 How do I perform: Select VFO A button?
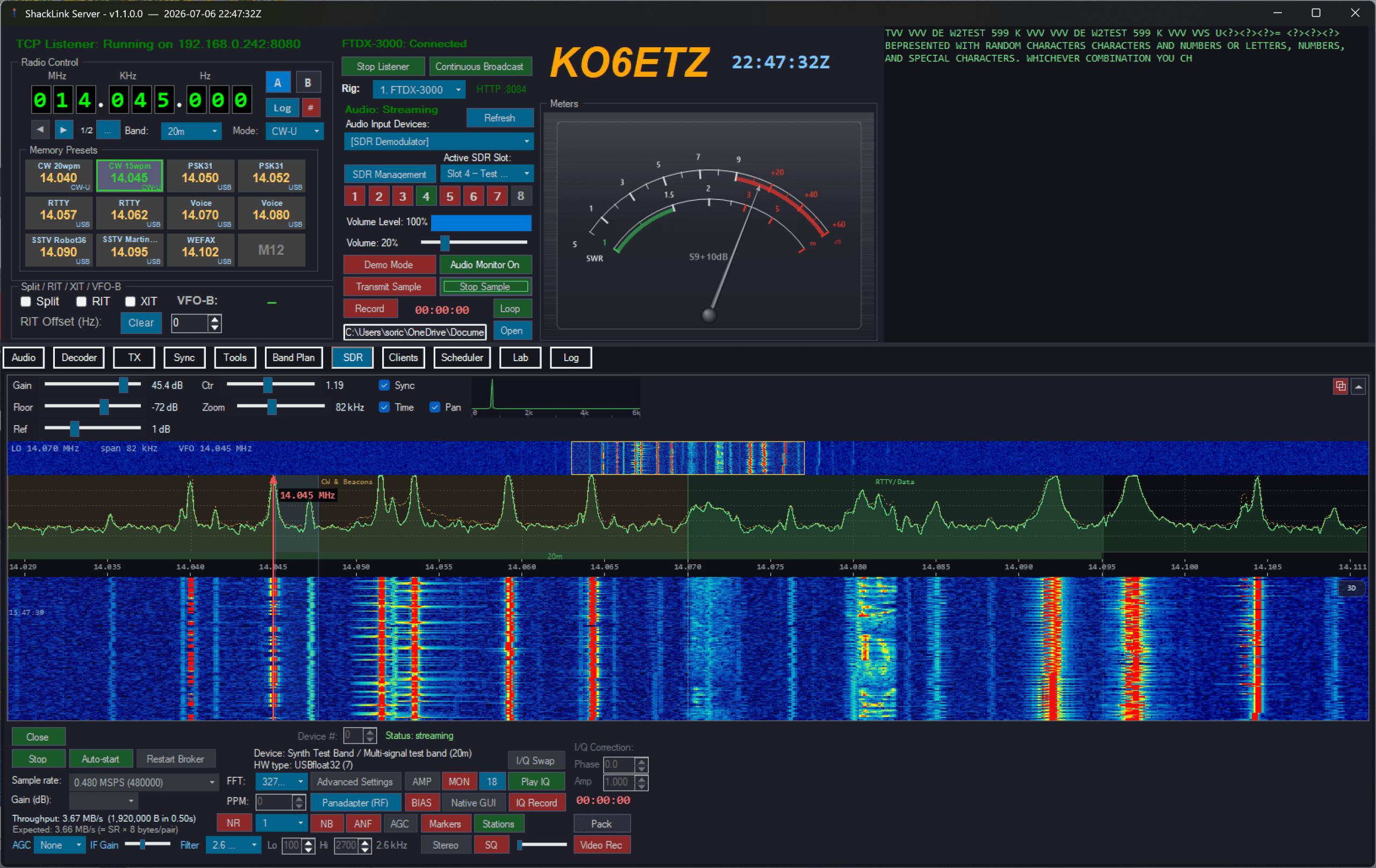pyautogui.click(x=278, y=82)
